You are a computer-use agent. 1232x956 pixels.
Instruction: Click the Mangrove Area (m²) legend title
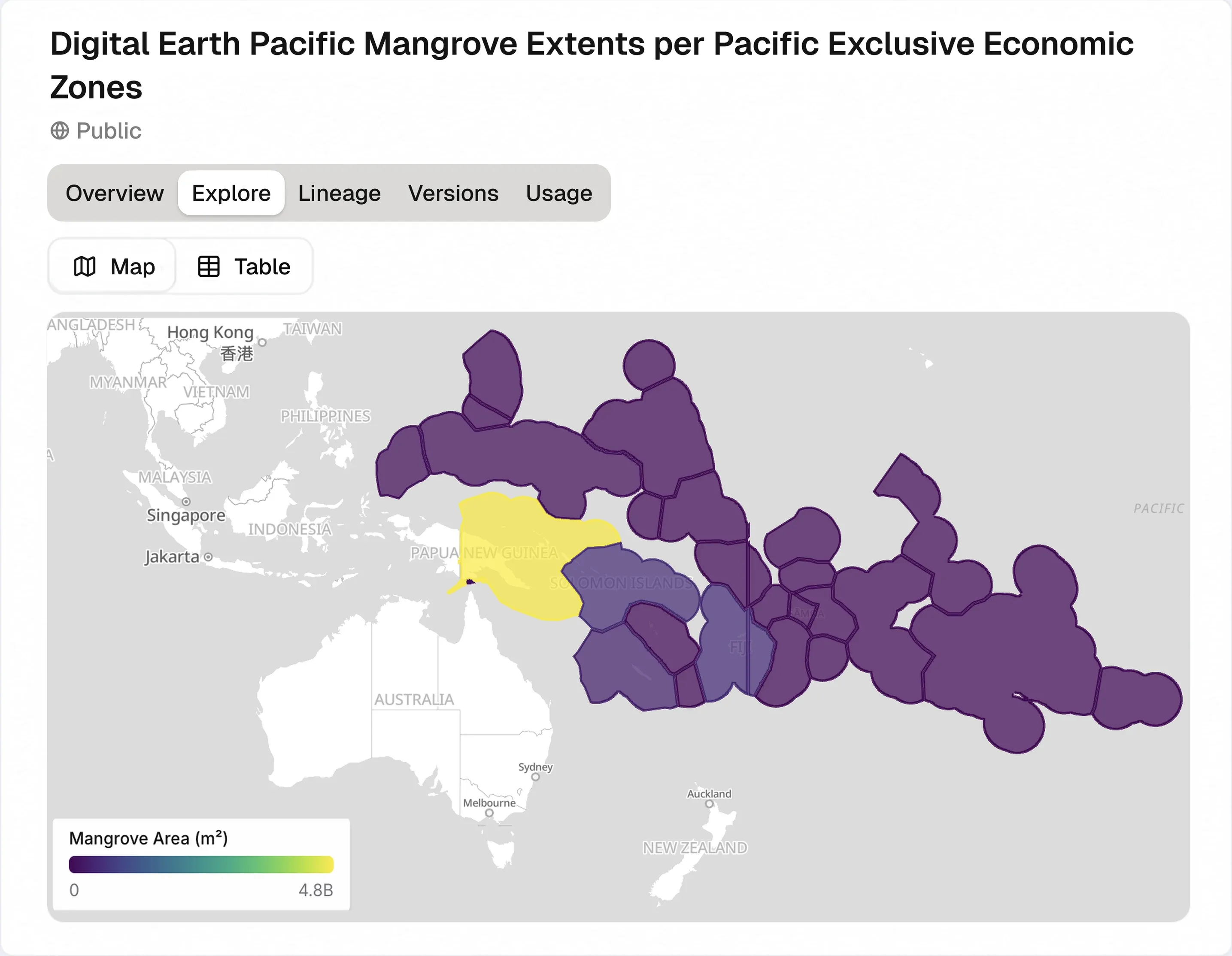point(149,838)
